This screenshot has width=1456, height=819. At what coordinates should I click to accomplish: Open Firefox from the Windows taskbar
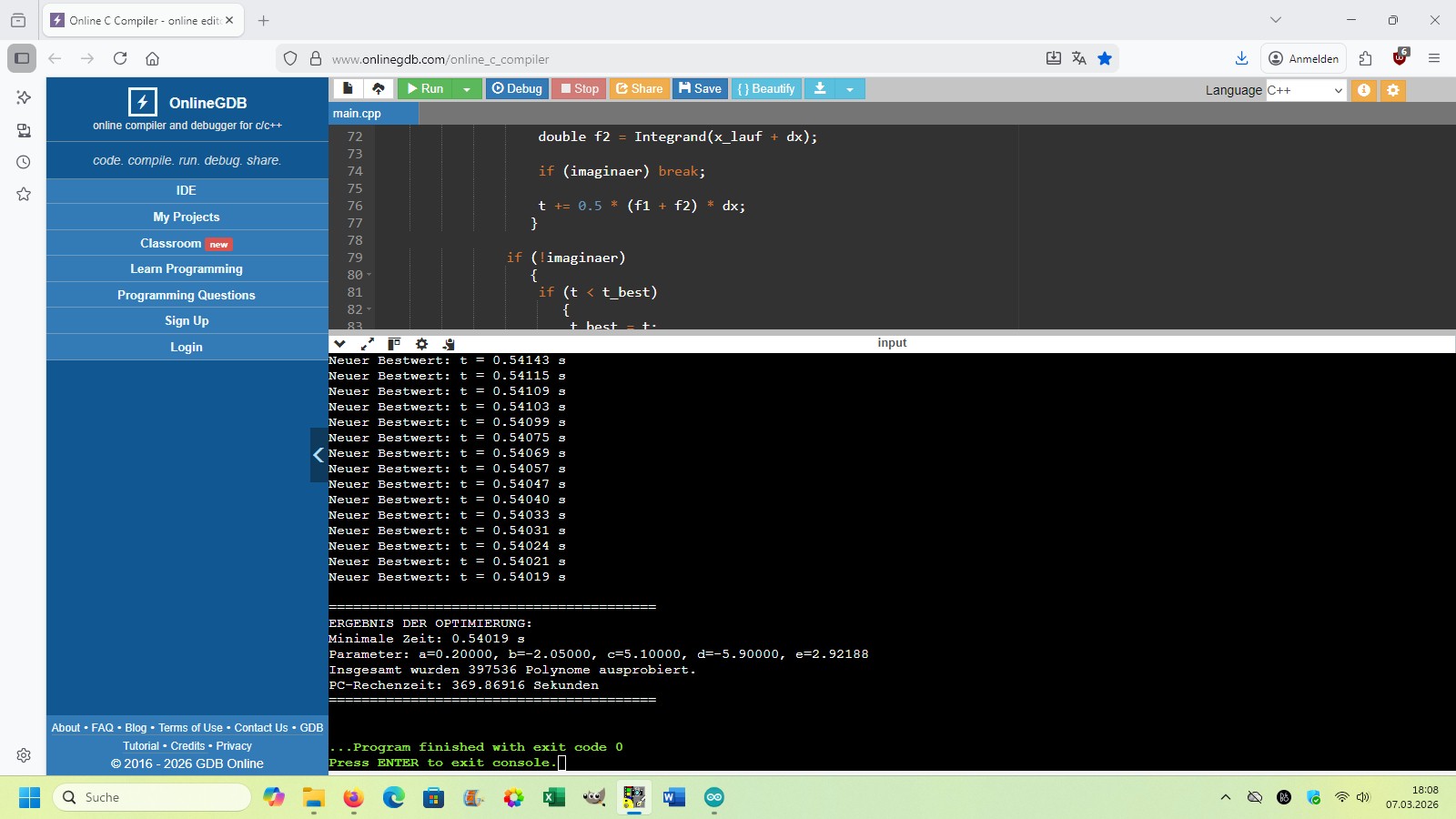pyautogui.click(x=353, y=798)
